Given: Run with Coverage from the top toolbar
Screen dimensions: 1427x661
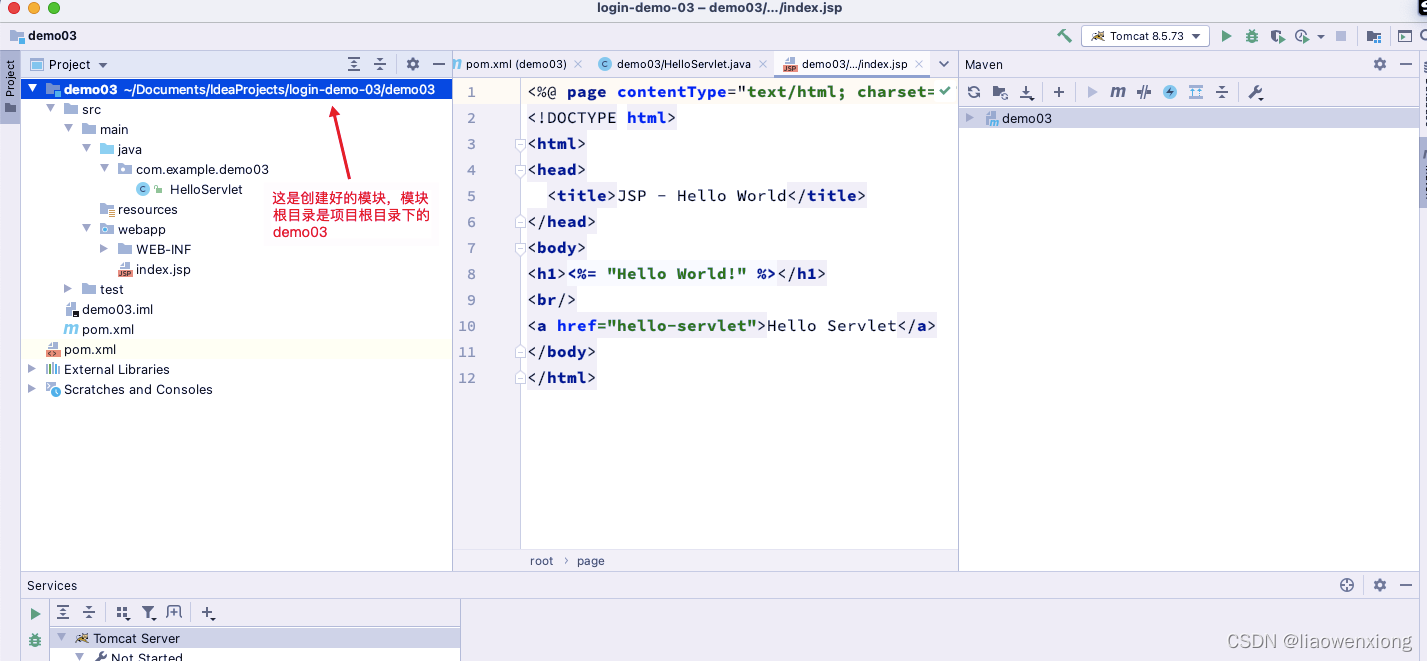Looking at the screenshot, I should 1277,36.
